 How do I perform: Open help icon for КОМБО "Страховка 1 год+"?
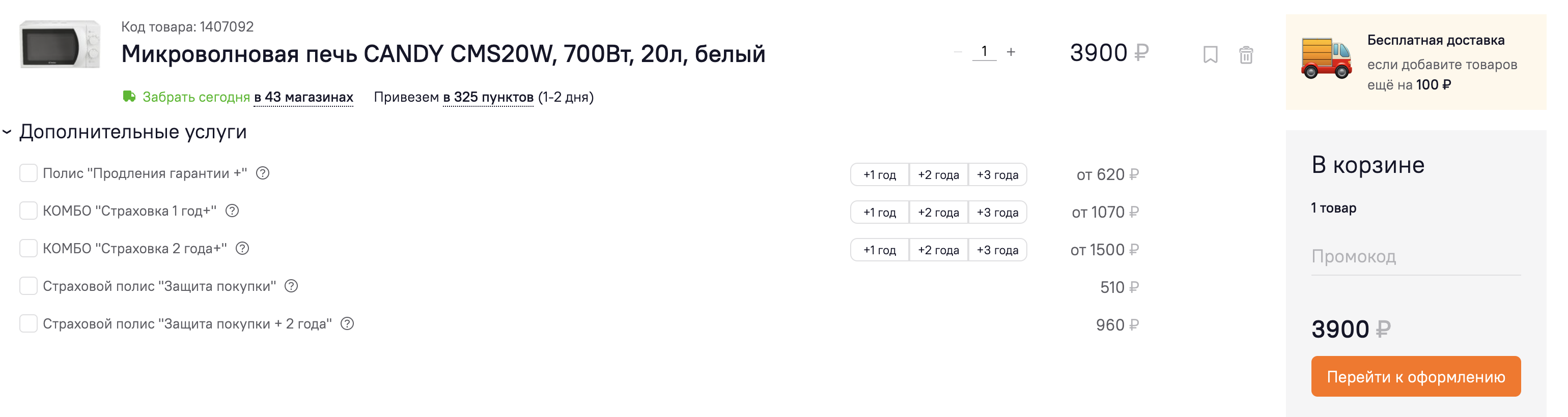pyautogui.click(x=232, y=211)
